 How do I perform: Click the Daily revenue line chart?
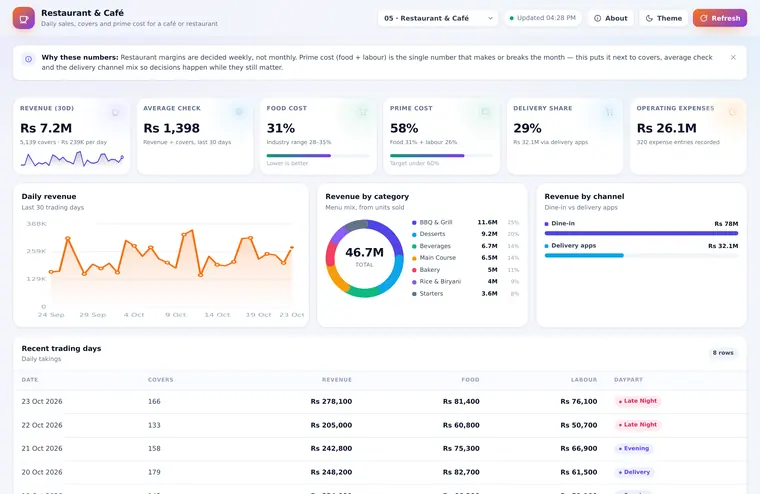coord(165,269)
